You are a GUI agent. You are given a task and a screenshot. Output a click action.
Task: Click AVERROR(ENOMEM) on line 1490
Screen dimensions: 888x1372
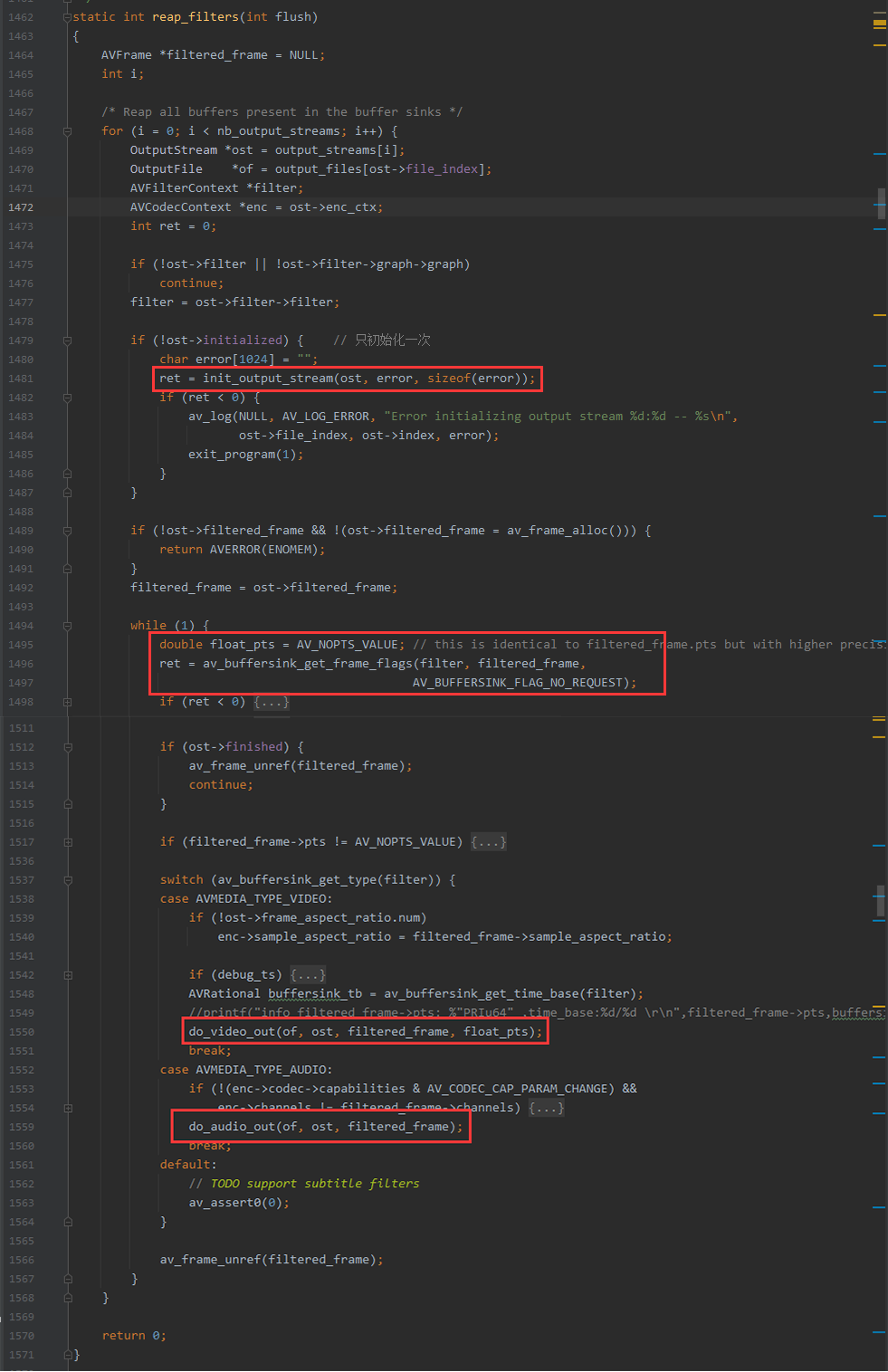(x=264, y=550)
